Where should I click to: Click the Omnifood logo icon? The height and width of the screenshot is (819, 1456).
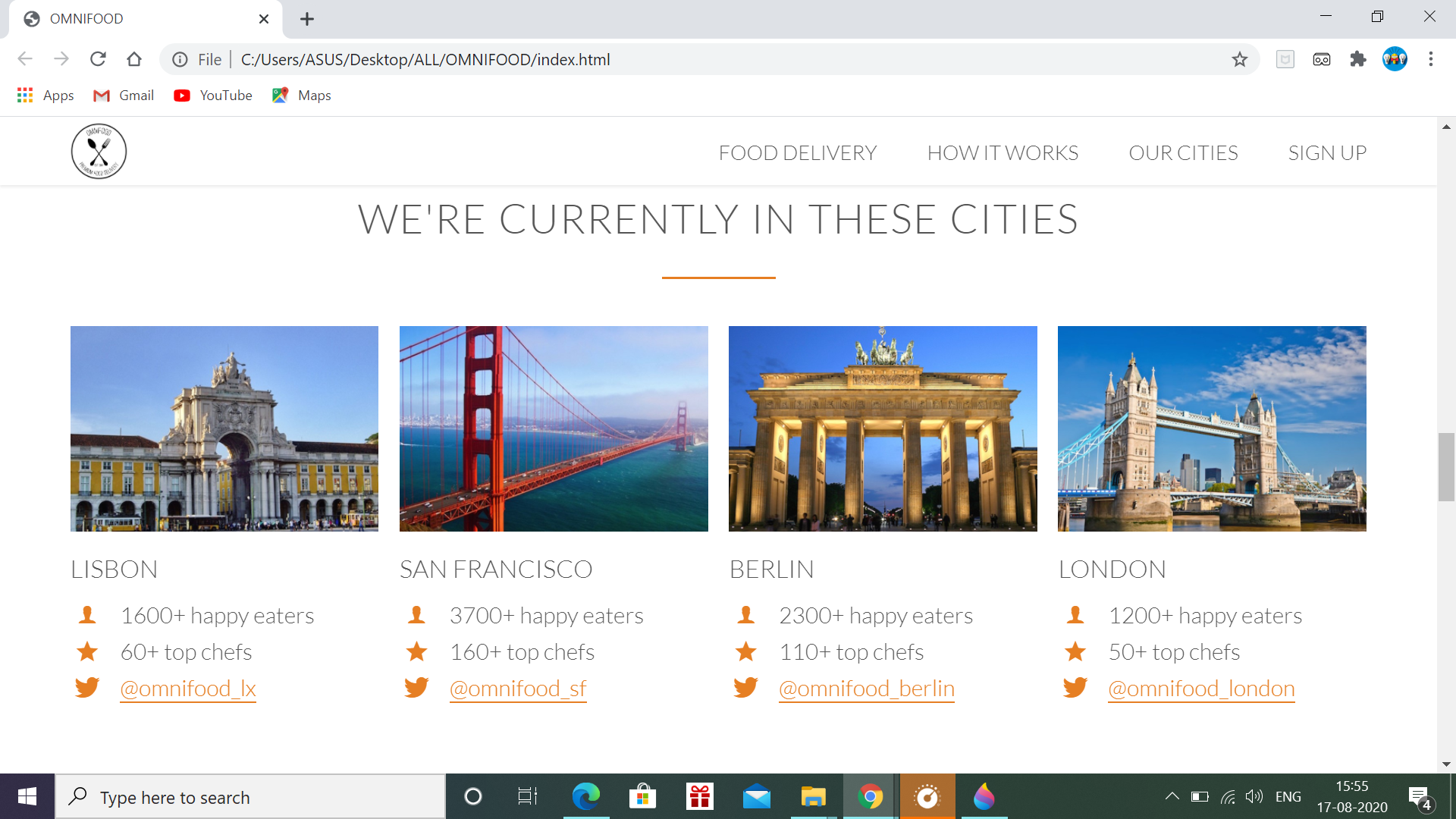[x=99, y=152]
